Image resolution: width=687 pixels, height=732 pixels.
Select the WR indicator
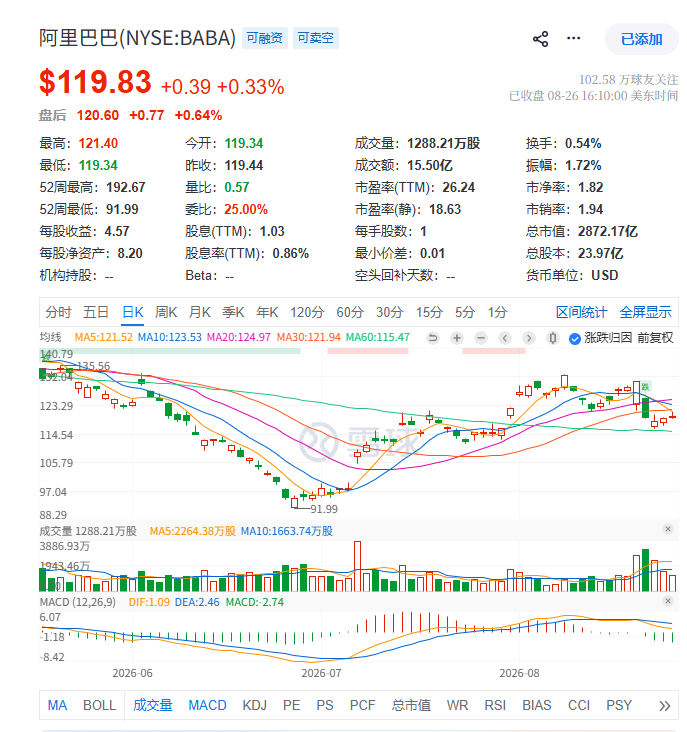(x=457, y=705)
